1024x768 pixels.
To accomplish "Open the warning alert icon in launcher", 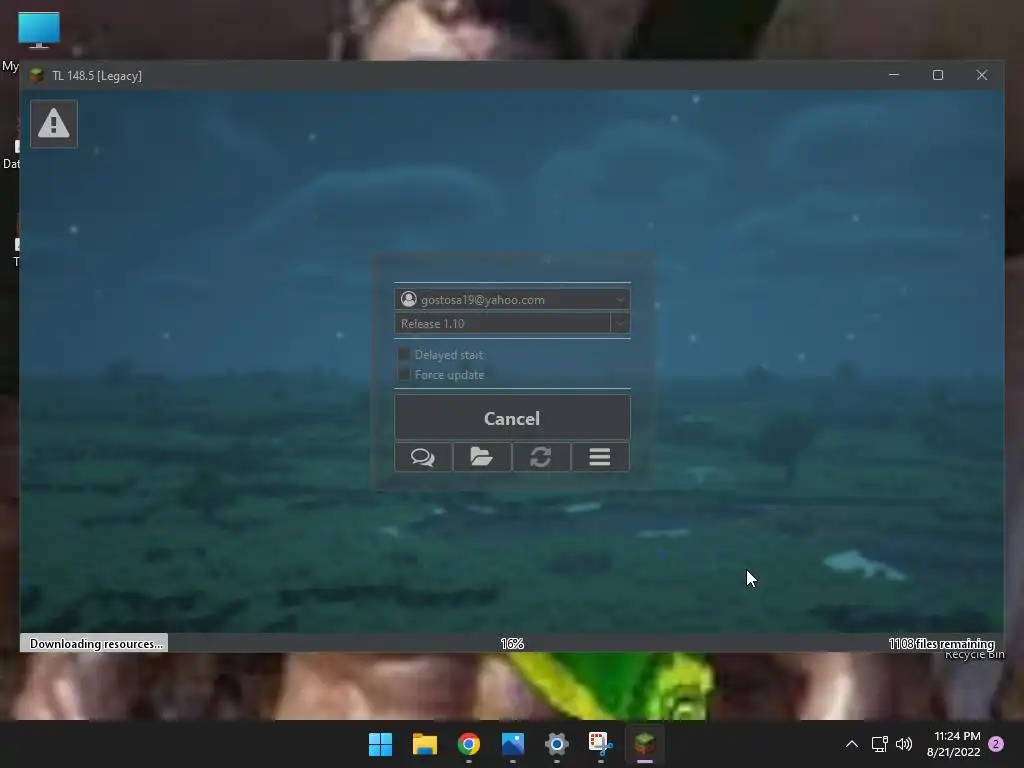I will (x=54, y=123).
